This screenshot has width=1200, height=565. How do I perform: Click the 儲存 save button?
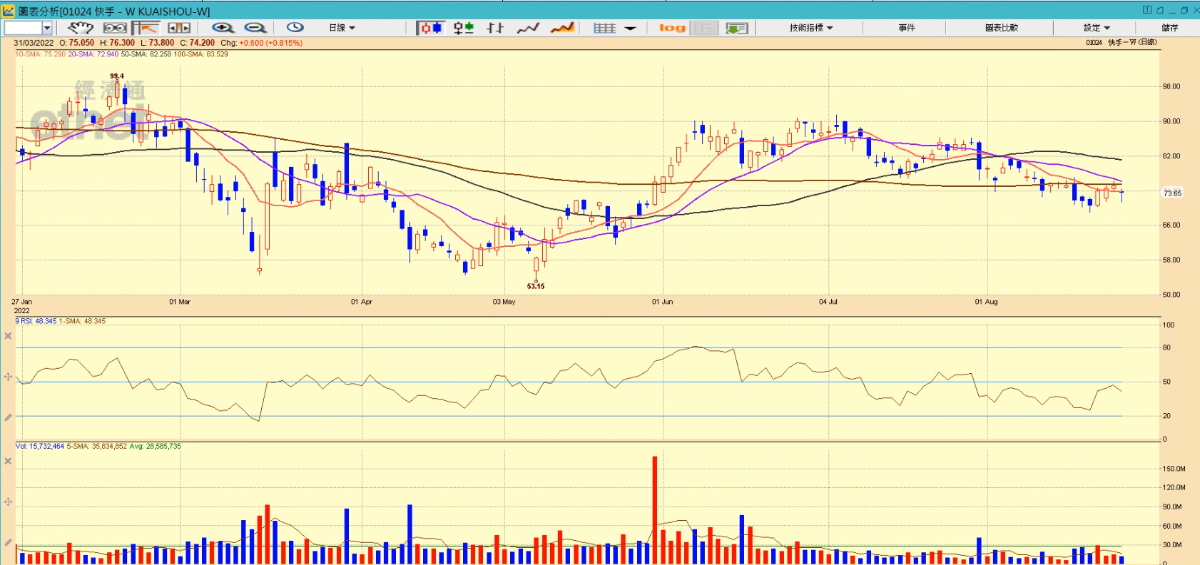(1169, 27)
